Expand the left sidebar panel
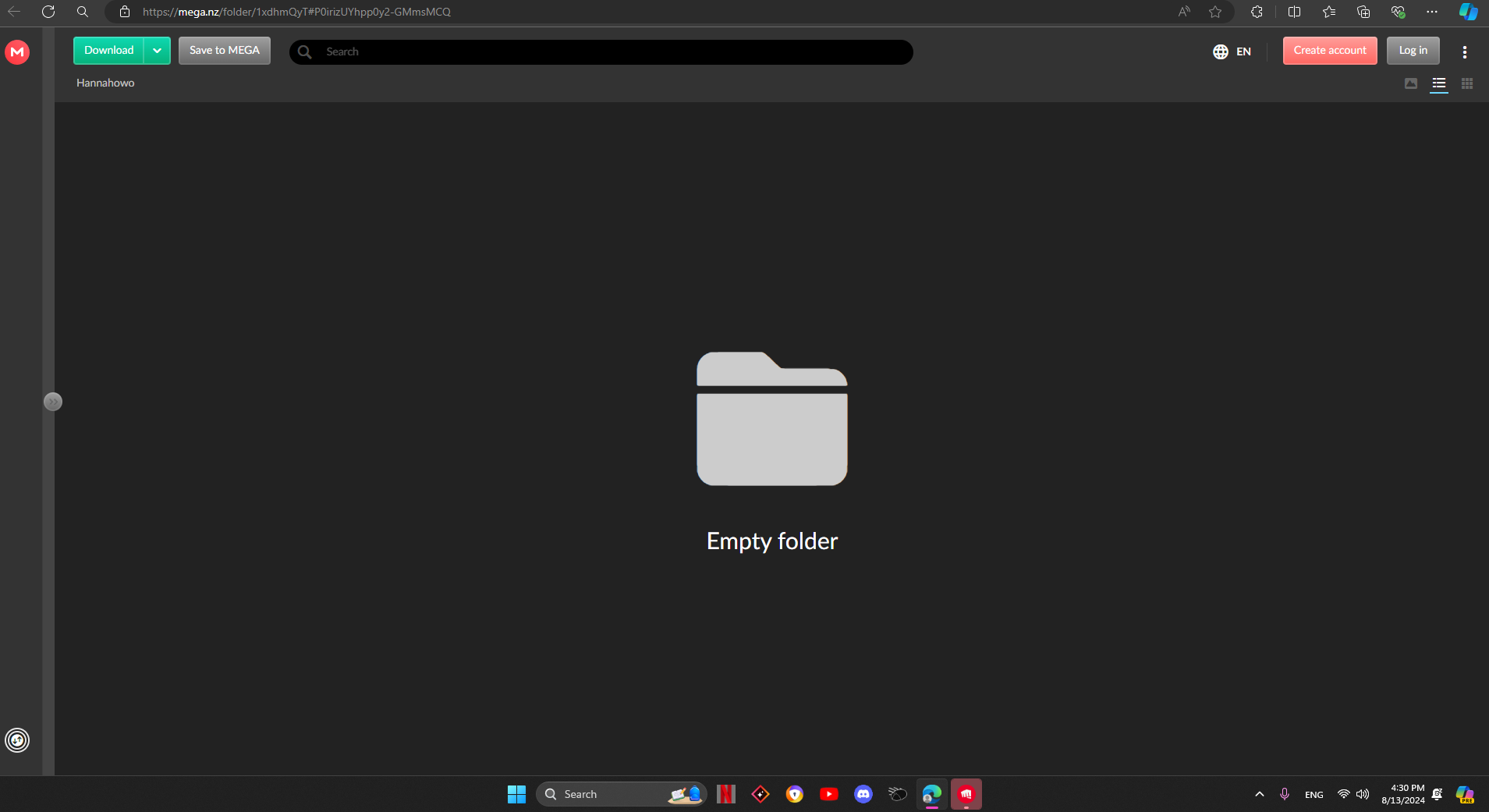This screenshot has height=812, width=1489. (x=53, y=401)
